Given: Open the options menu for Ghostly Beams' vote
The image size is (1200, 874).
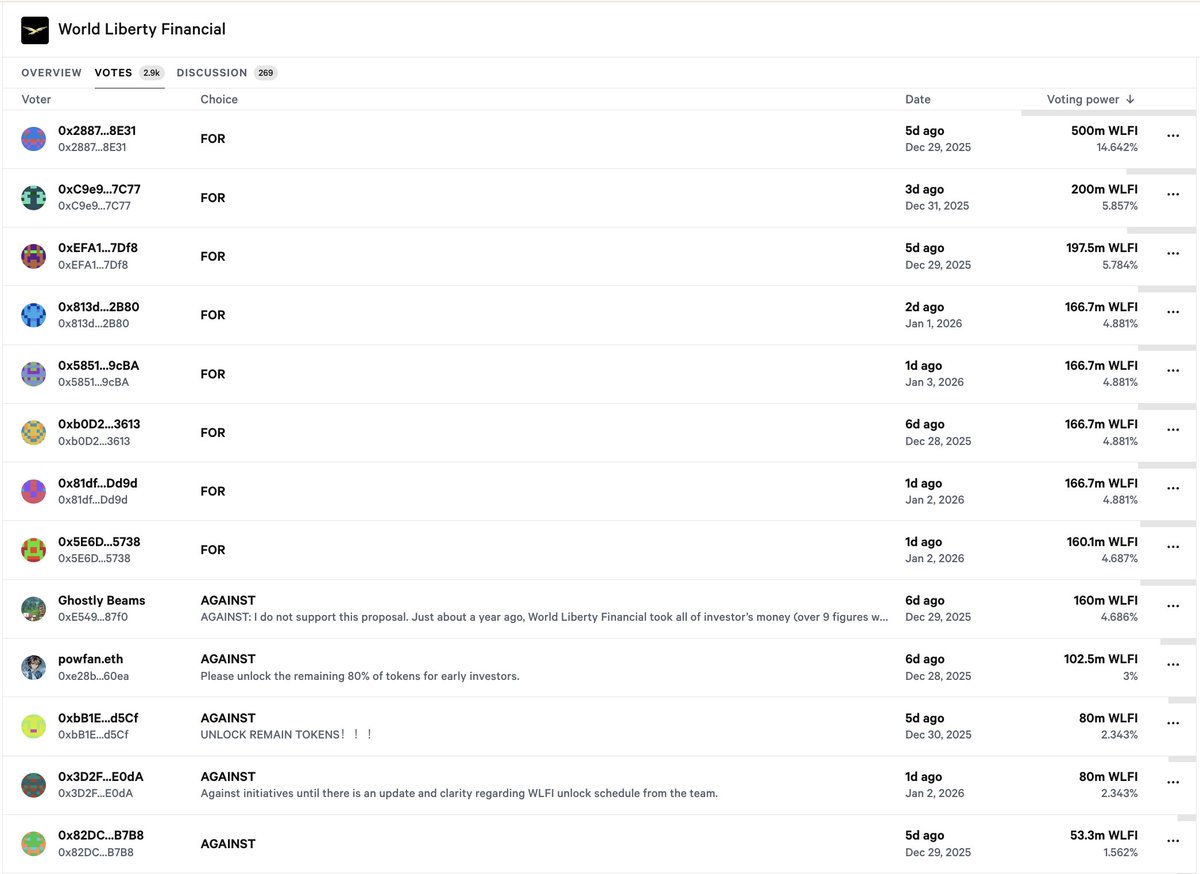Looking at the screenshot, I should tap(1172, 605).
